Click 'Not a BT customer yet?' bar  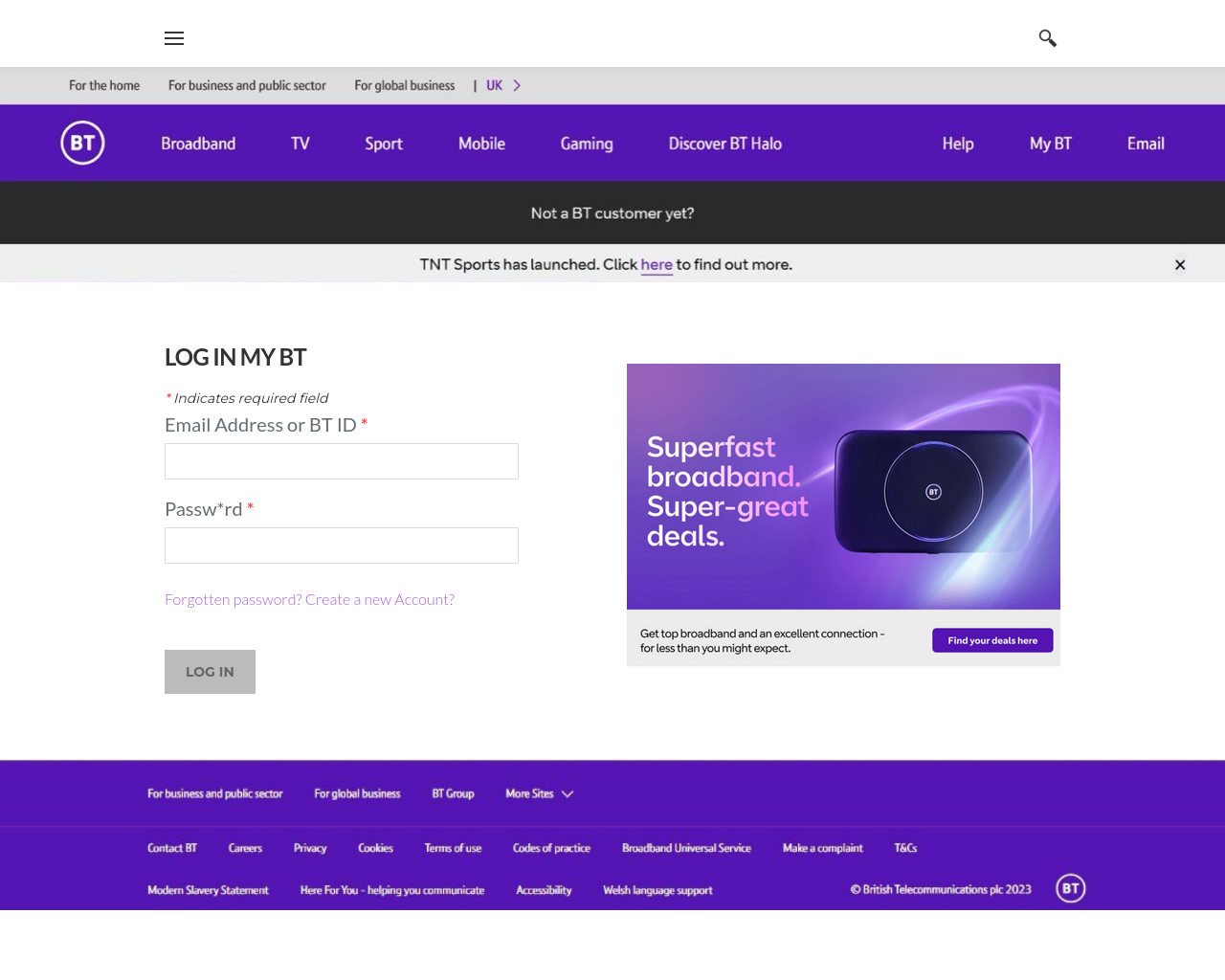[x=612, y=212]
